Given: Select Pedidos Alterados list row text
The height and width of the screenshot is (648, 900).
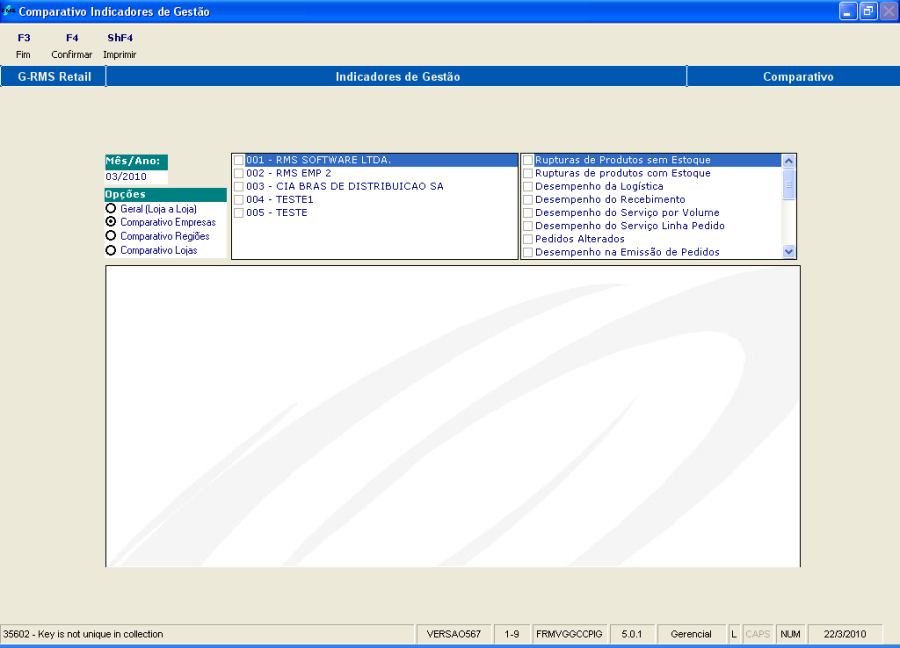Looking at the screenshot, I should pyautogui.click(x=580, y=239).
